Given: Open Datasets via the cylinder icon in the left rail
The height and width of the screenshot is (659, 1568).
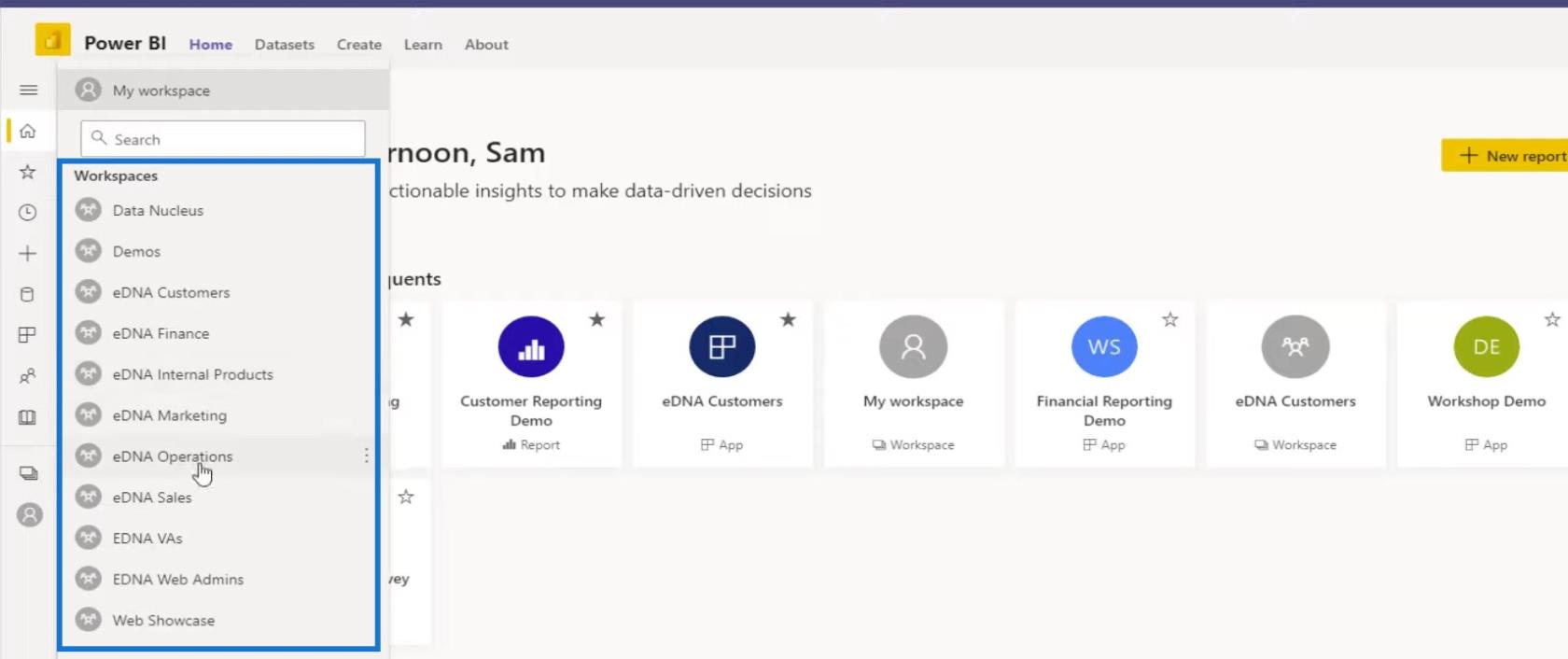Looking at the screenshot, I should pos(28,294).
